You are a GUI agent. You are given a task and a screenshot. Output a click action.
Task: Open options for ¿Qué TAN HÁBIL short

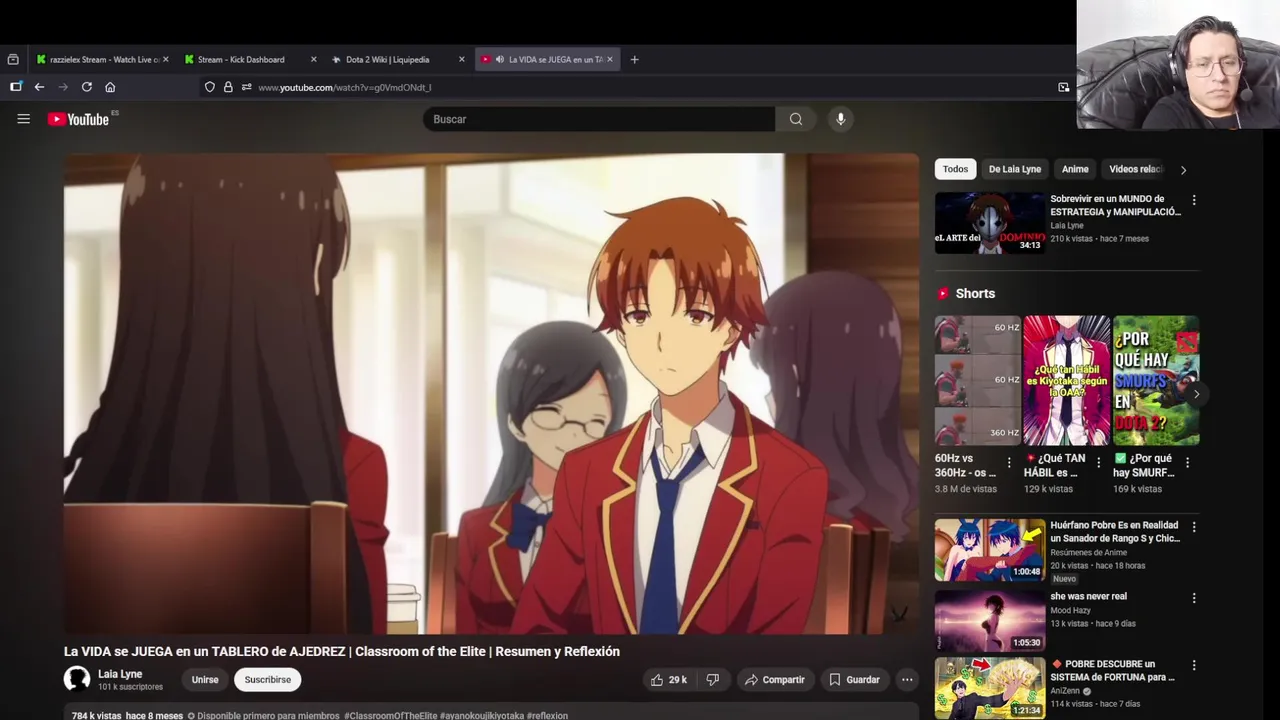click(x=1098, y=462)
